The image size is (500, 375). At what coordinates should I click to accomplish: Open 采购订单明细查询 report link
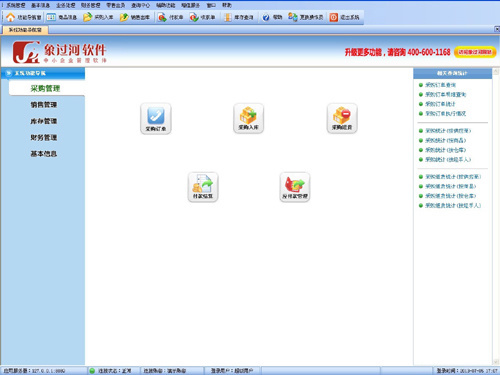446,94
